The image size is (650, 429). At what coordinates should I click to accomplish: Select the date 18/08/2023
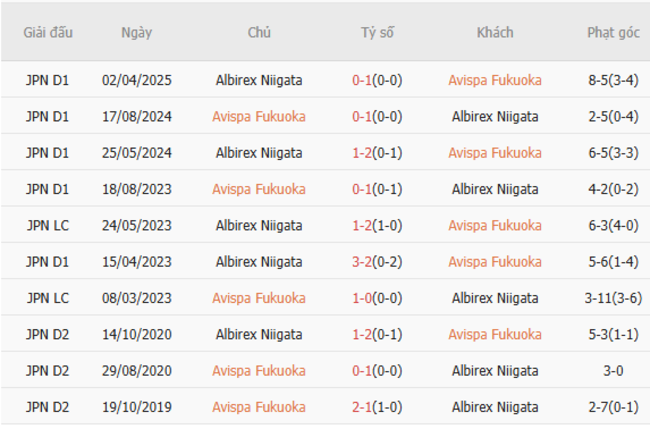[x=136, y=189]
